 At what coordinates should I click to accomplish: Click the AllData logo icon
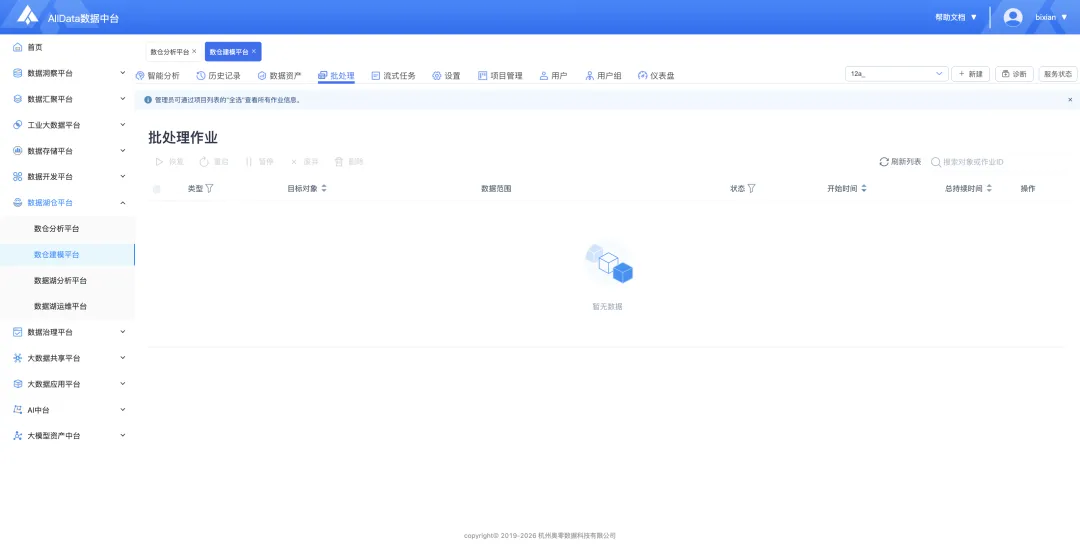28,14
